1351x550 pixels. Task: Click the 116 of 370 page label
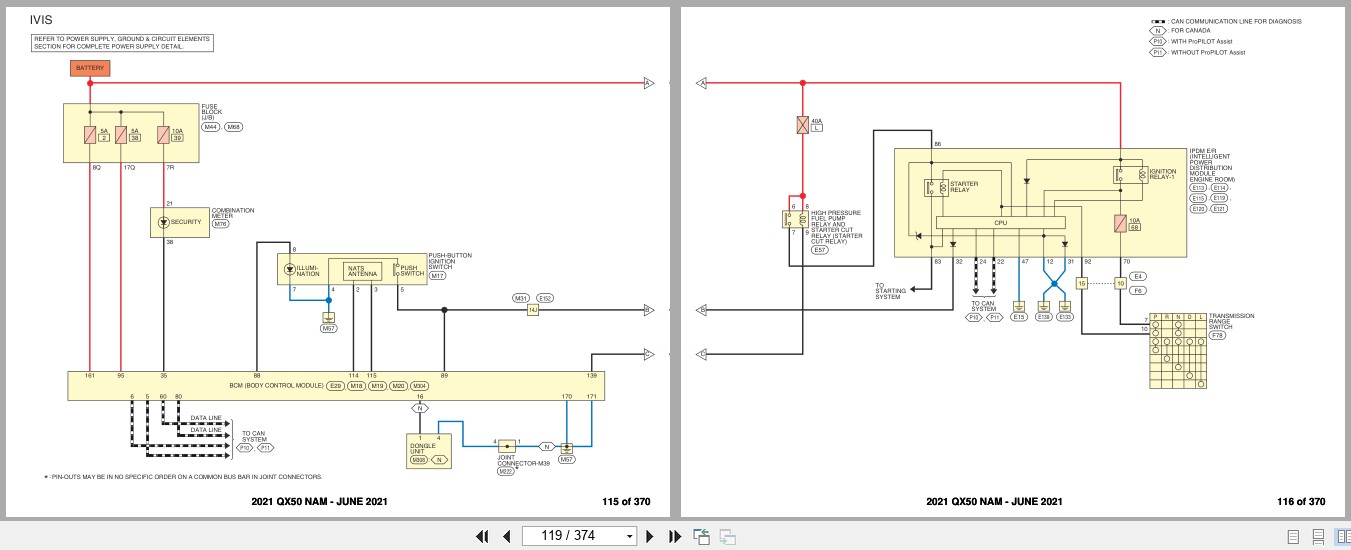[1301, 502]
